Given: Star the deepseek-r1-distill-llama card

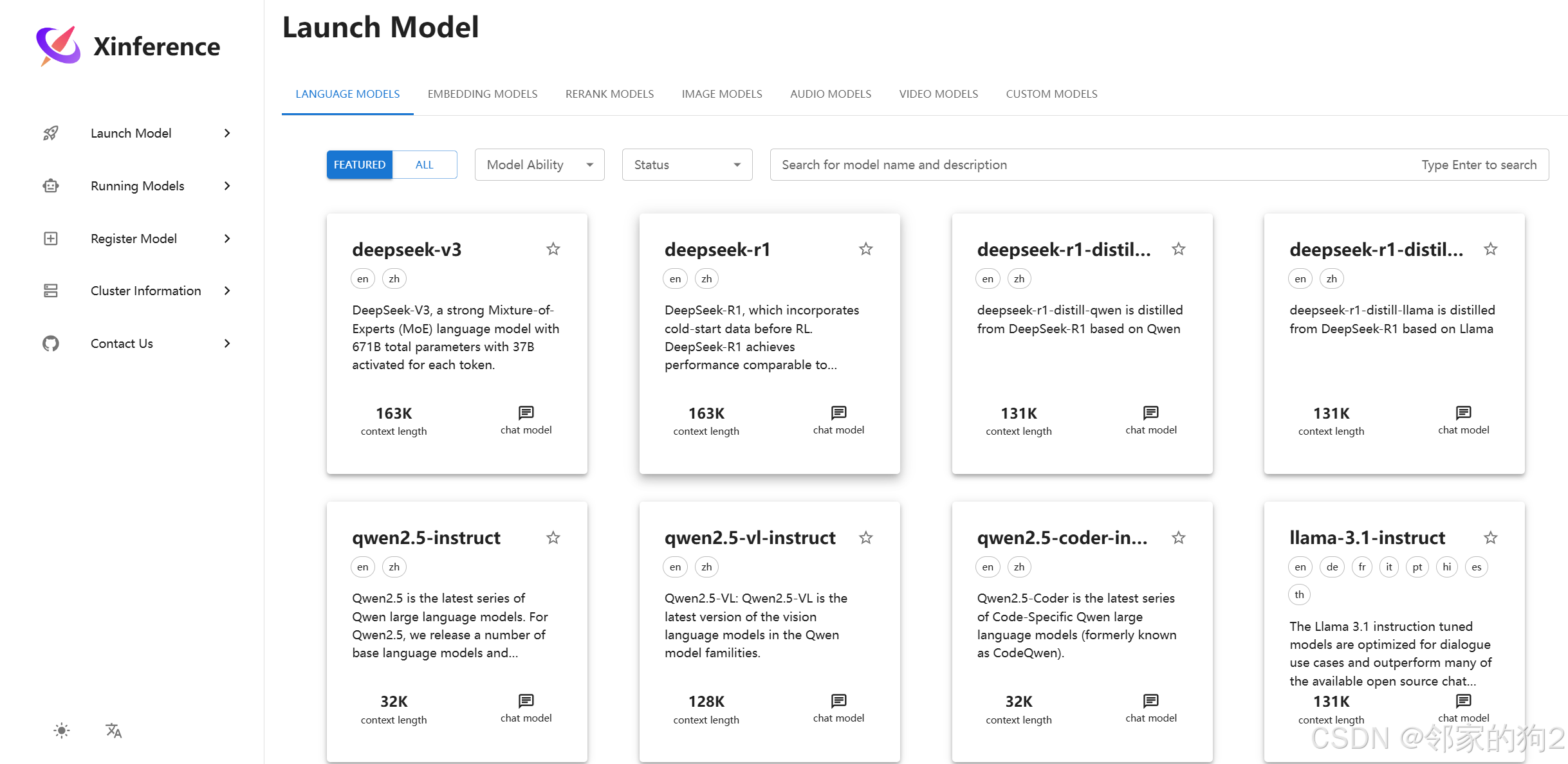Looking at the screenshot, I should tap(1491, 249).
